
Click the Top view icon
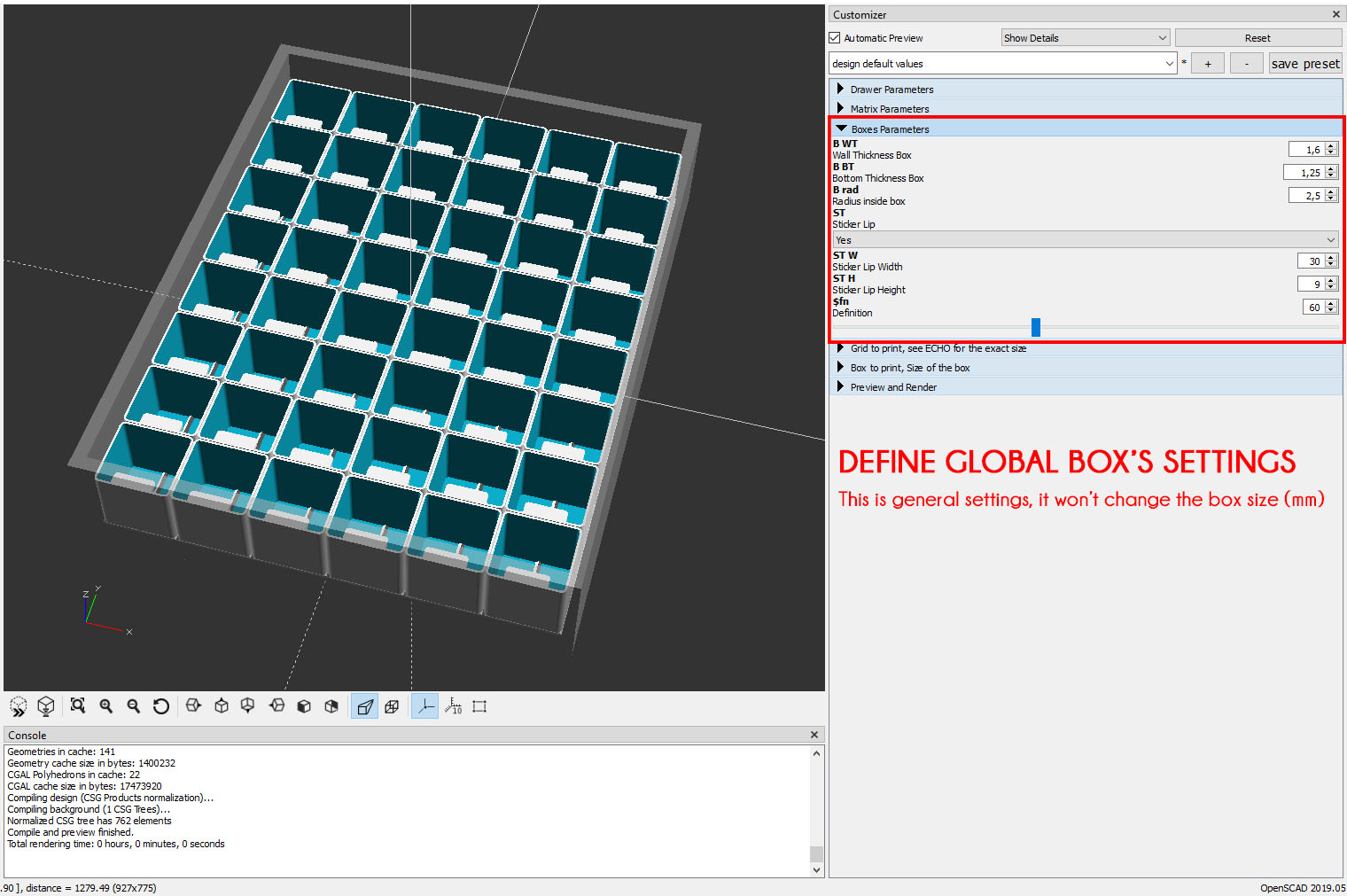221,706
